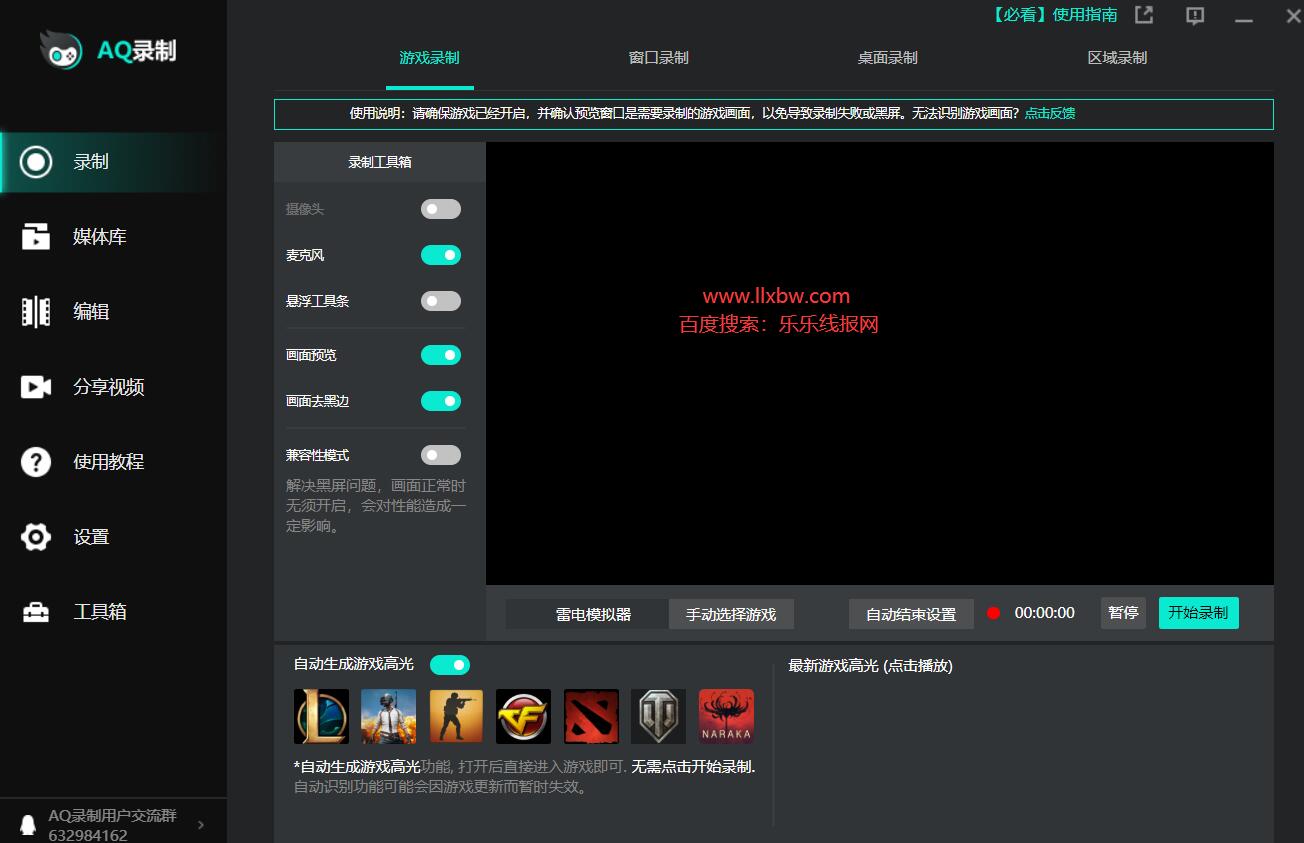Click 开始录制 to start recording

point(1198,613)
